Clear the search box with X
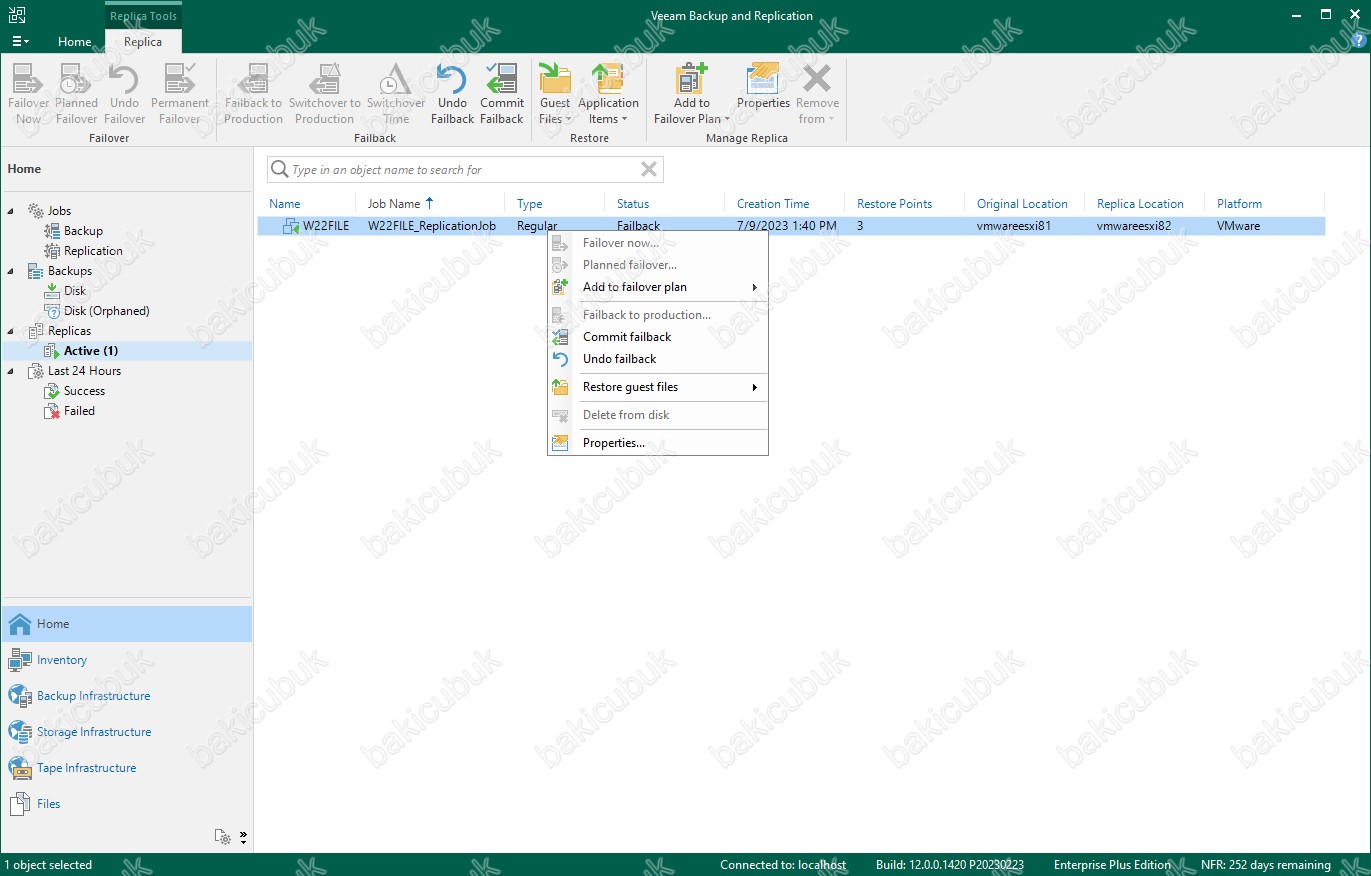The image size is (1371, 876). (649, 170)
